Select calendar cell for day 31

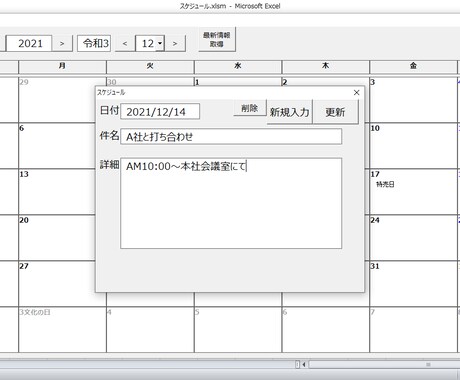tap(413, 284)
